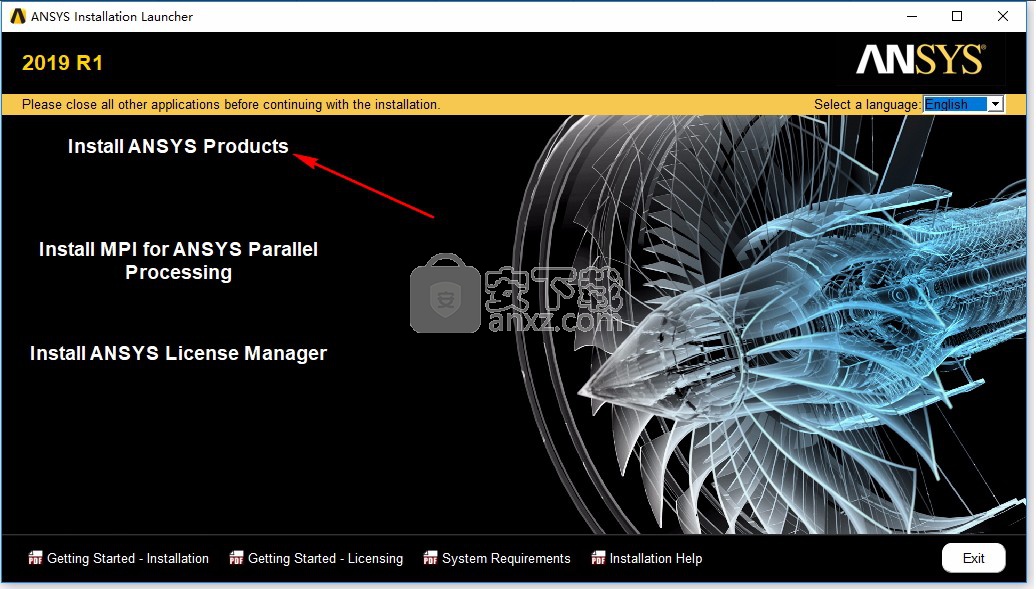This screenshot has height=589, width=1036.
Task: Open System Requirements document
Action: tap(506, 559)
